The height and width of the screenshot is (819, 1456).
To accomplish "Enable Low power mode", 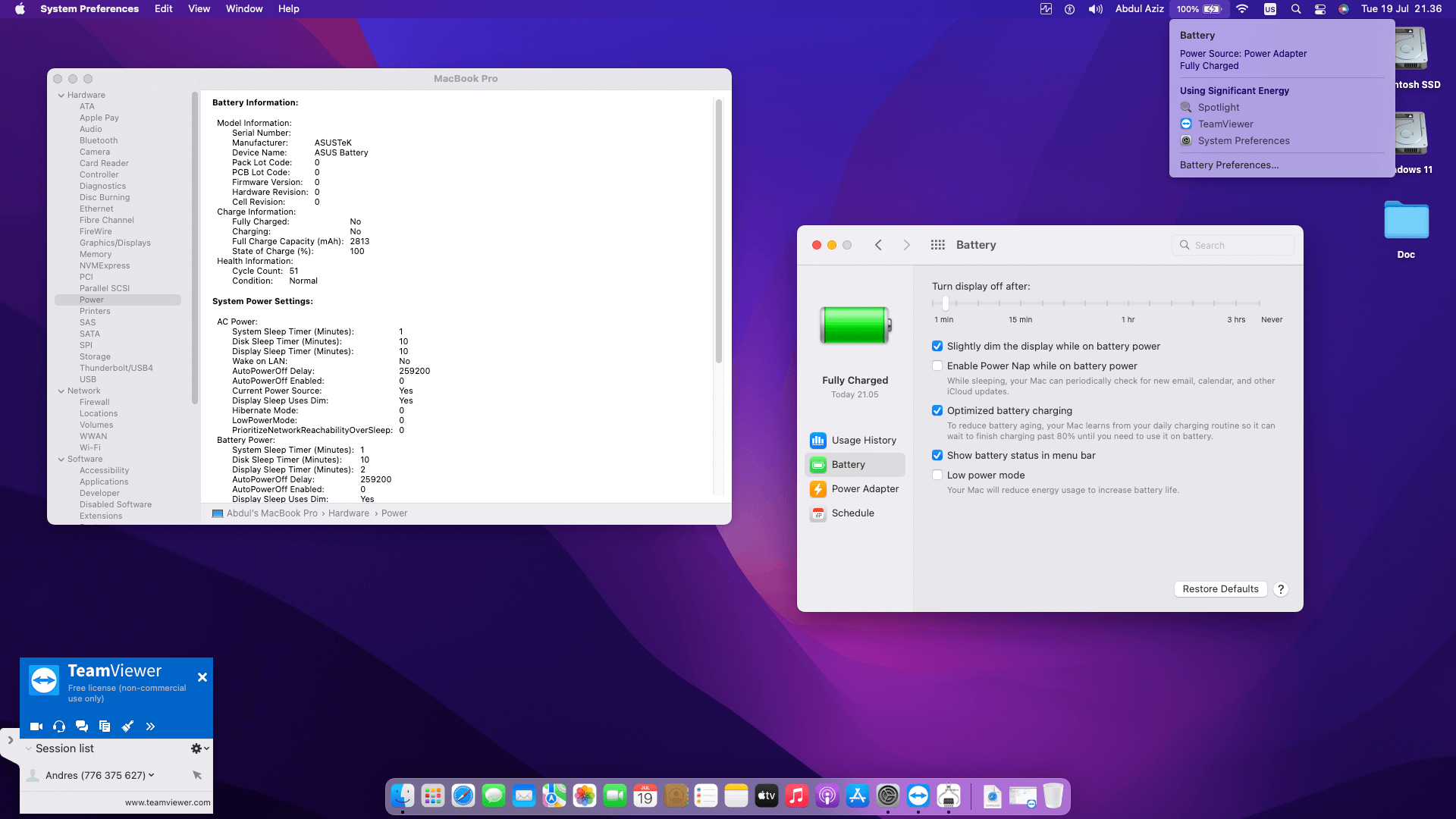I will point(937,475).
